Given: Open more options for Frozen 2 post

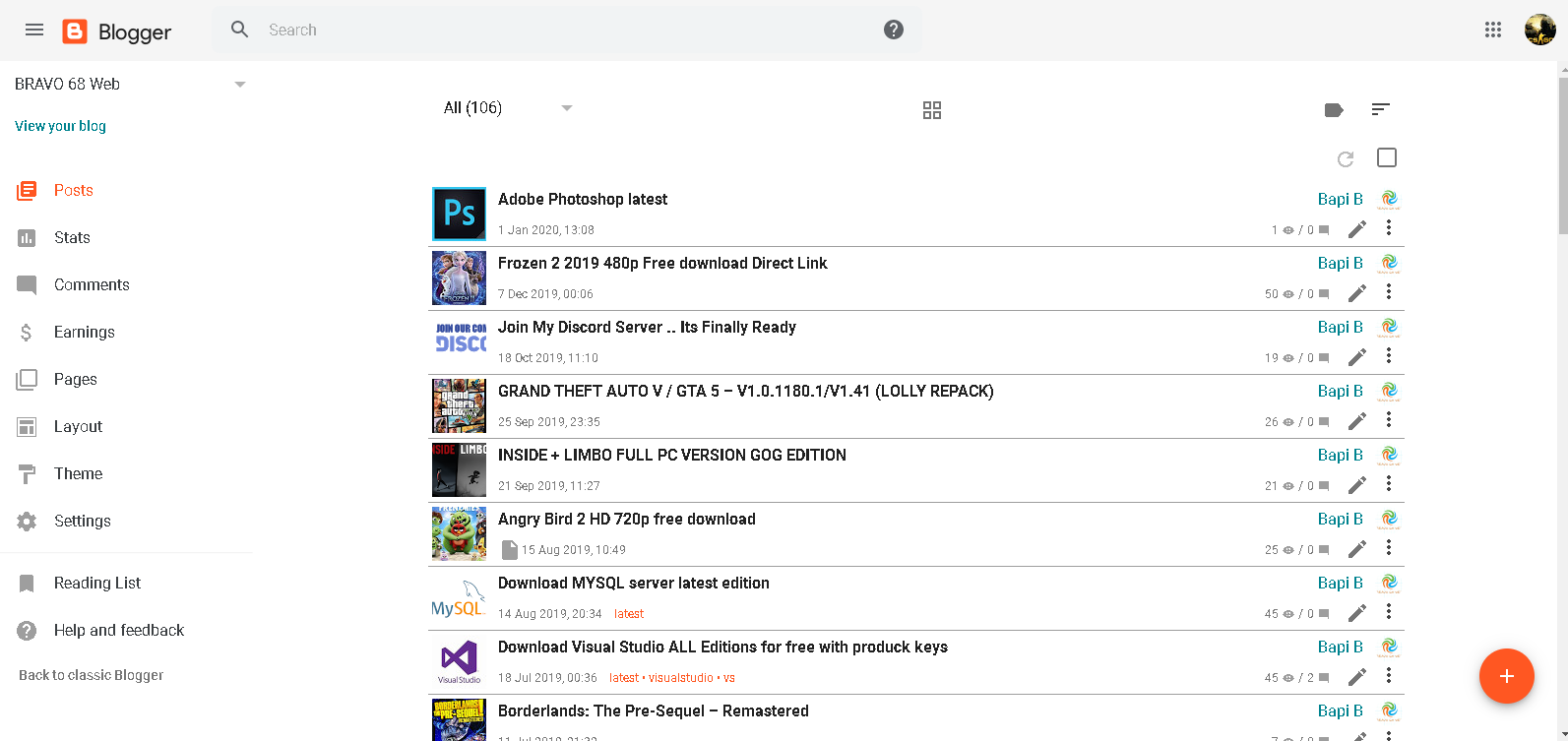Looking at the screenshot, I should pyautogui.click(x=1389, y=292).
